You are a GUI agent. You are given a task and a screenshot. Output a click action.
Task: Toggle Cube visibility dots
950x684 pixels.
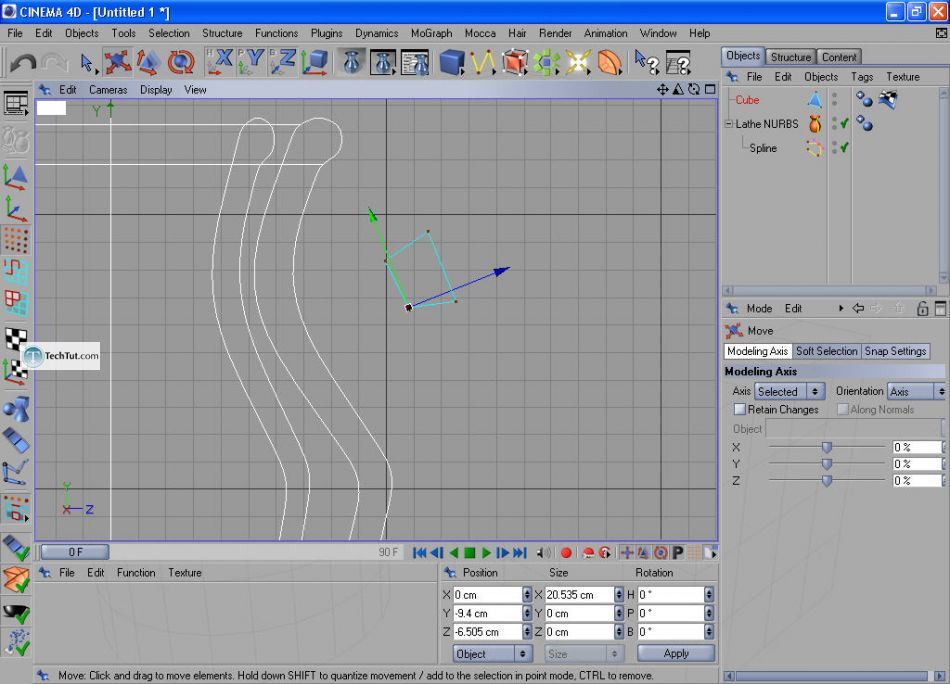point(835,99)
